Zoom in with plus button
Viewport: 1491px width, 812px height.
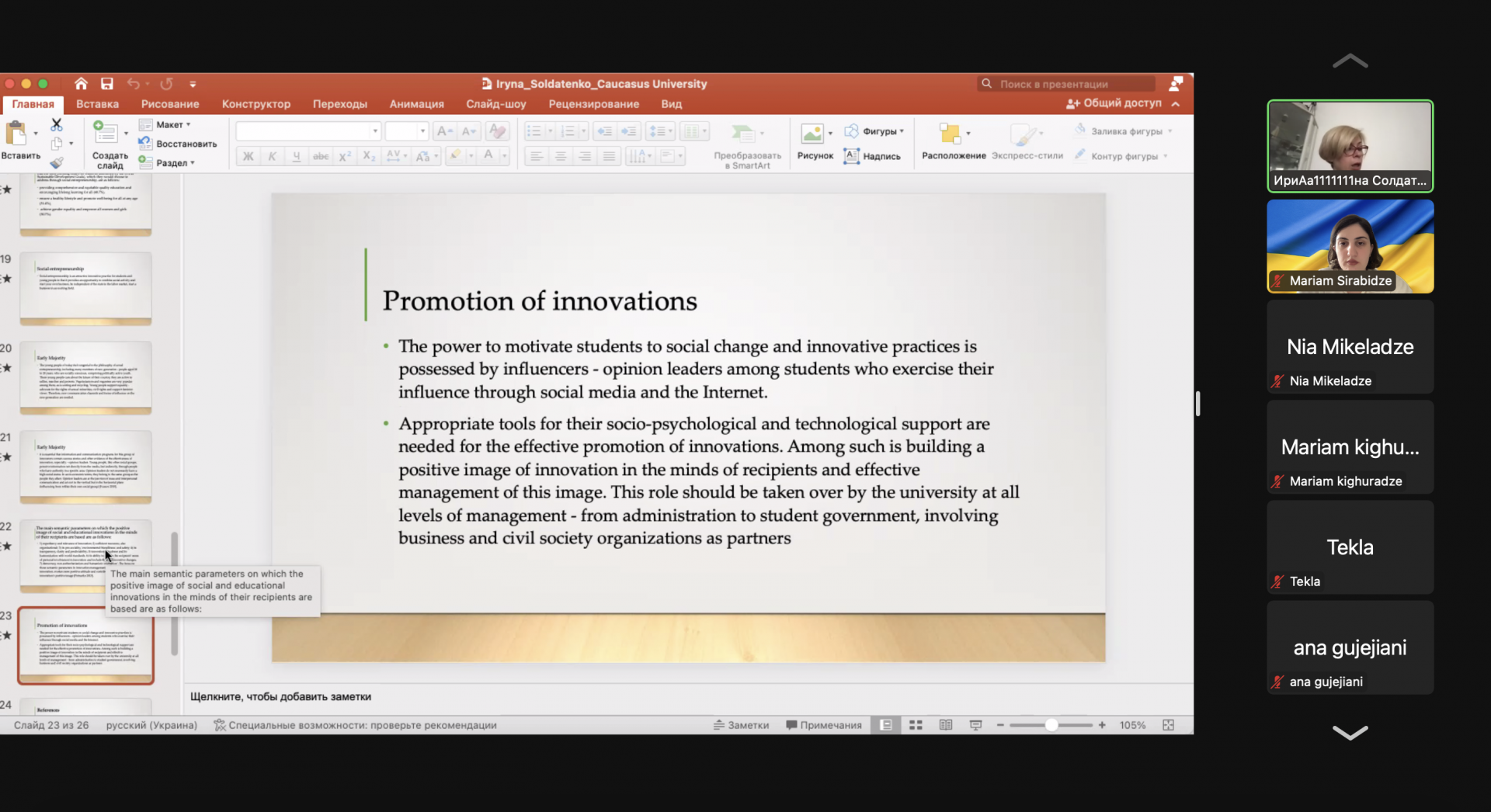coord(1101,725)
